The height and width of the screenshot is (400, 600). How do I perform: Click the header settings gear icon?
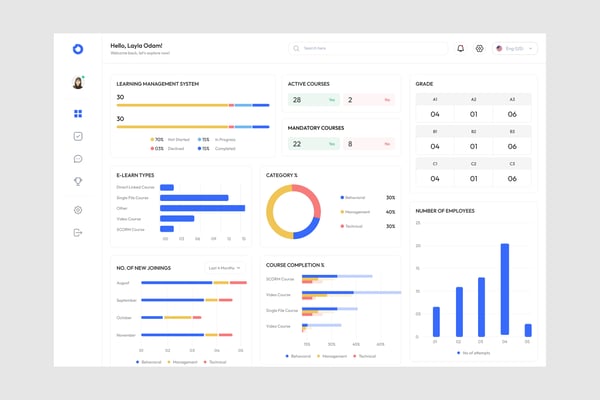[x=479, y=49]
